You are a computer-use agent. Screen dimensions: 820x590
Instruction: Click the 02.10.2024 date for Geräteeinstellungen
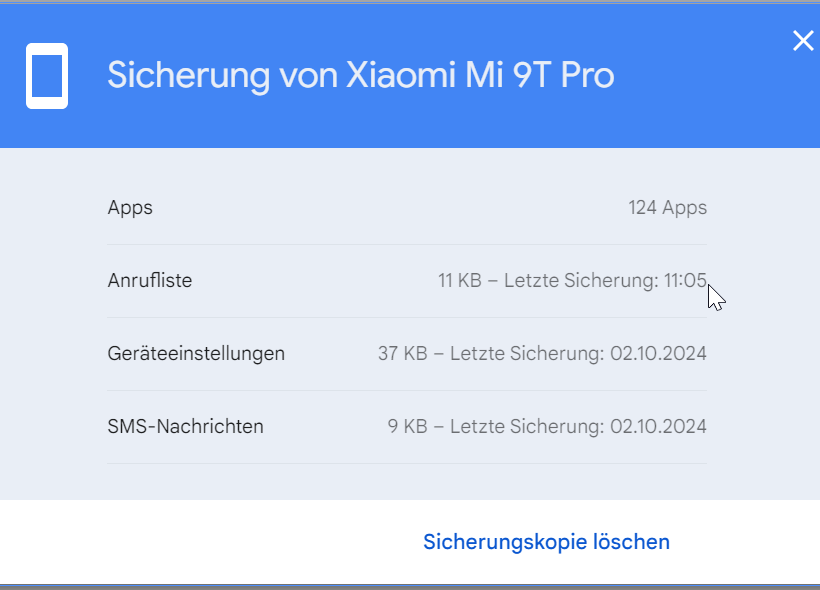(x=658, y=354)
